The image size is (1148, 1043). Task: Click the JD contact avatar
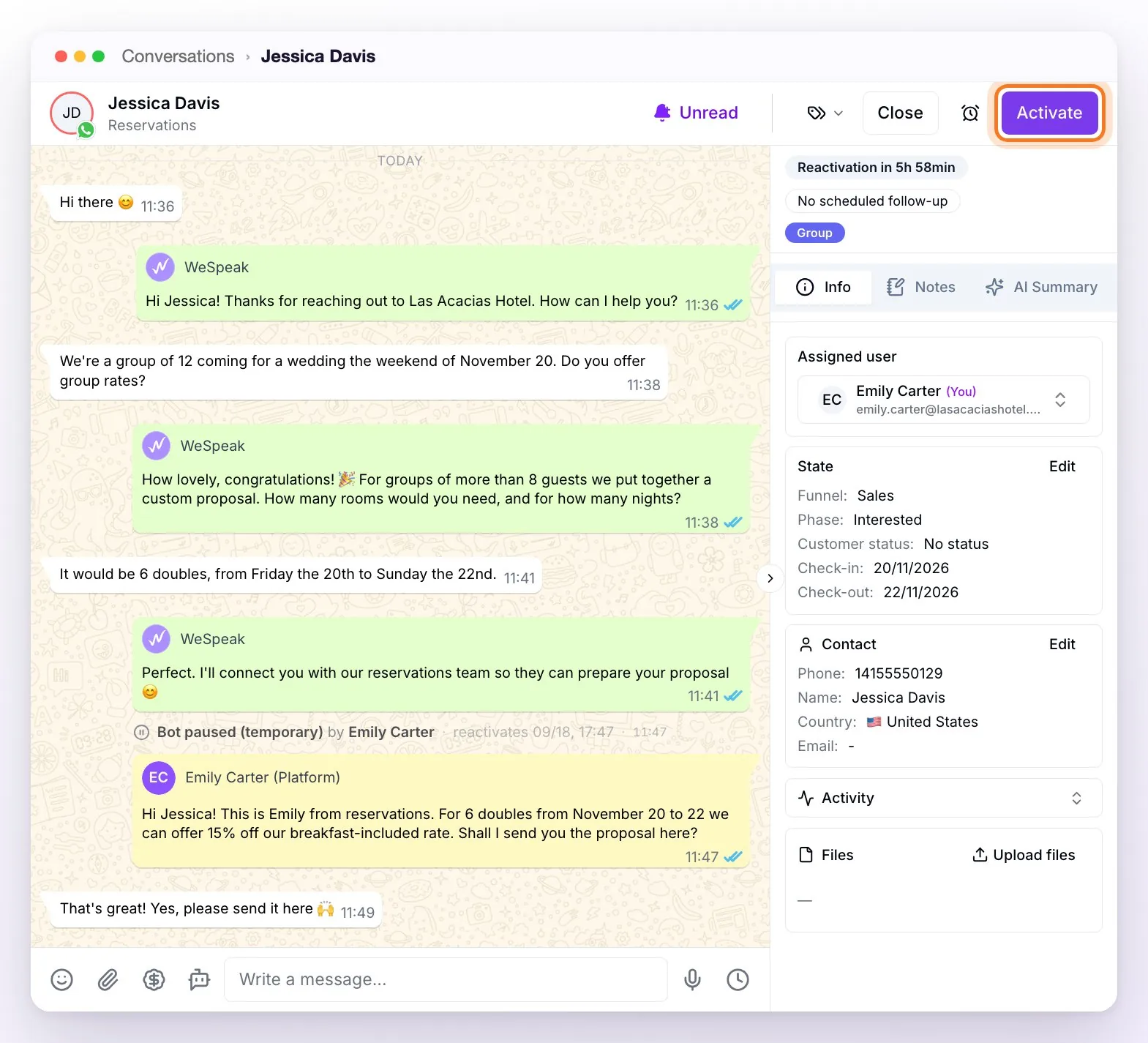click(x=71, y=113)
